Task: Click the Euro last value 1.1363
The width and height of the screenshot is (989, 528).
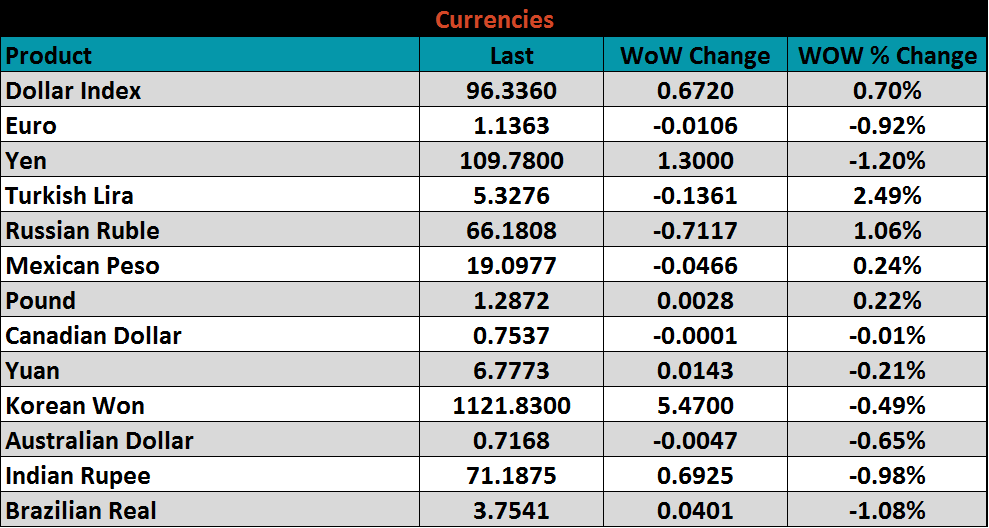Action: click(x=511, y=126)
